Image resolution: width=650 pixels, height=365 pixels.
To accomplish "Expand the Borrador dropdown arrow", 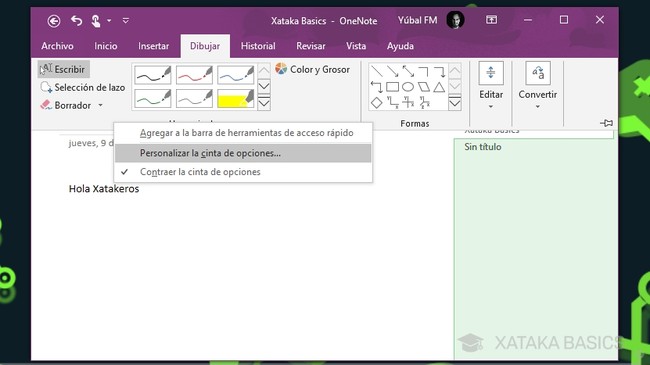I will coord(100,105).
